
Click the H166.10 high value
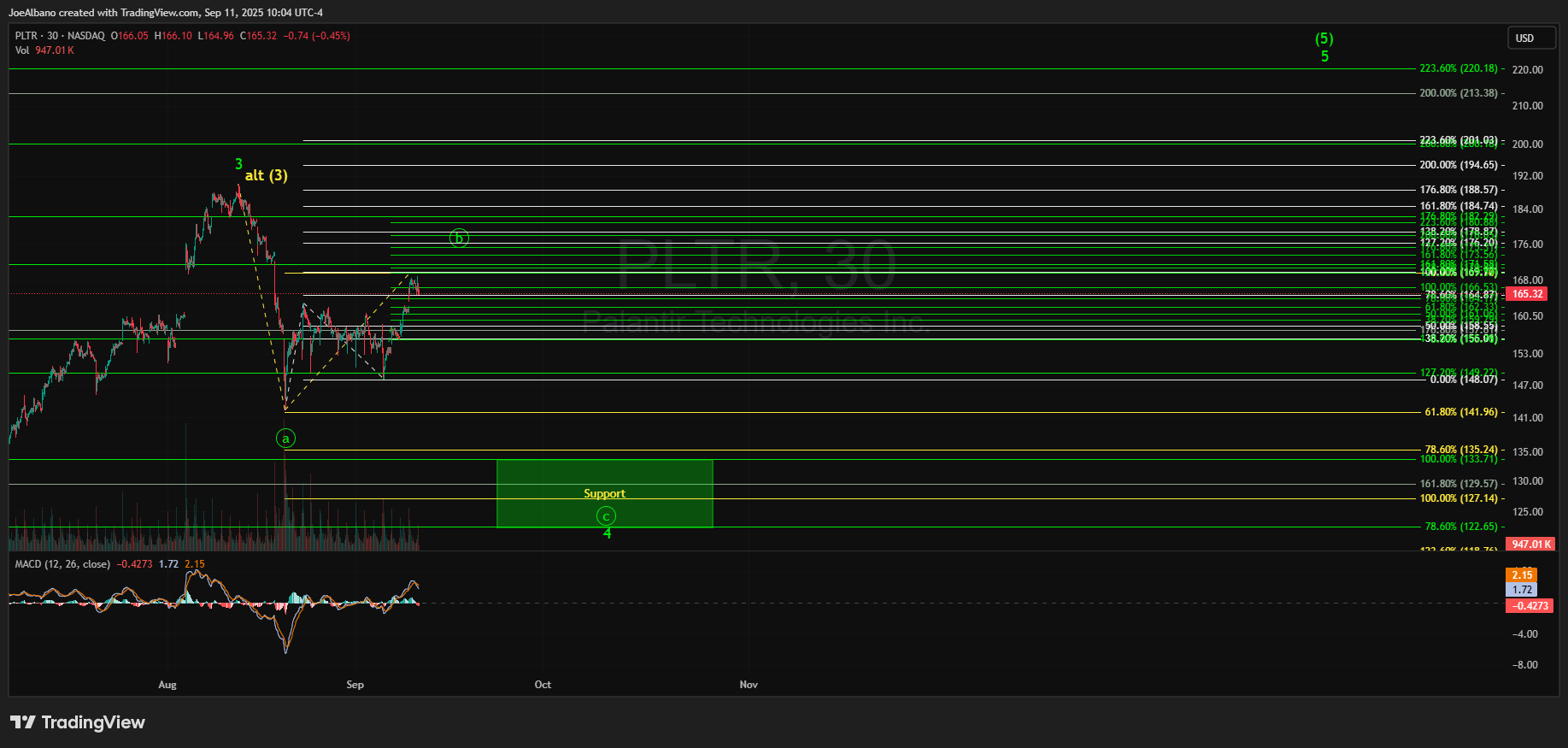[x=173, y=36]
